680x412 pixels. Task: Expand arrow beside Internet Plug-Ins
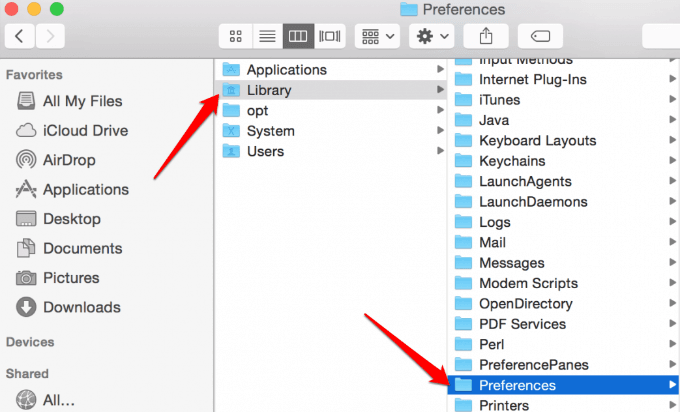[x=672, y=78]
